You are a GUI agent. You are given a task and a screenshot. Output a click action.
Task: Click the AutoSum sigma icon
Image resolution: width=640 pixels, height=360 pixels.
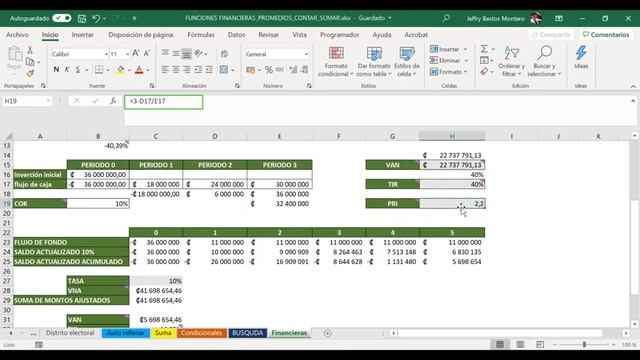click(484, 49)
